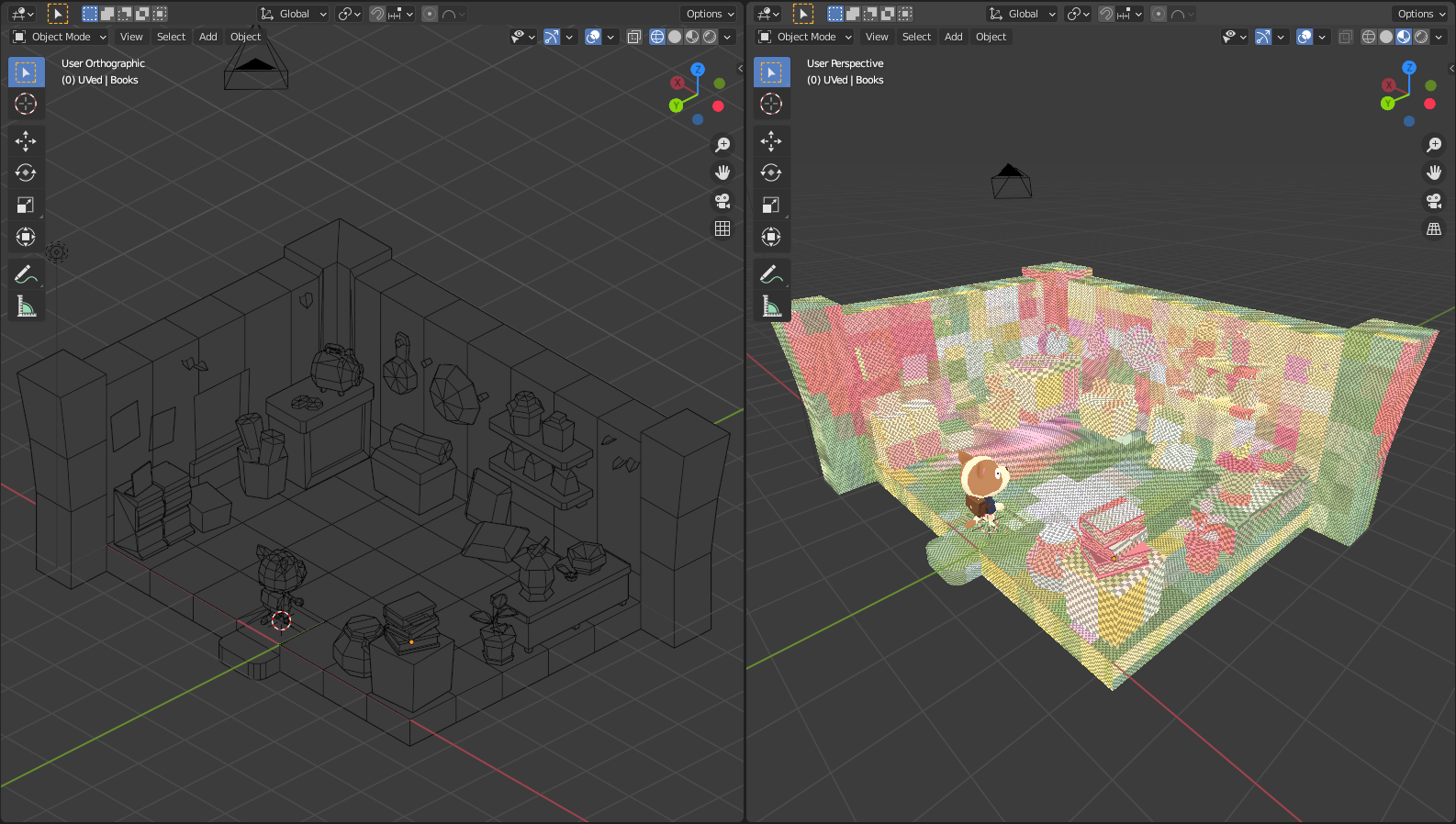The height and width of the screenshot is (824, 1456).
Task: Enable material preview shading in left viewport
Action: tap(692, 37)
